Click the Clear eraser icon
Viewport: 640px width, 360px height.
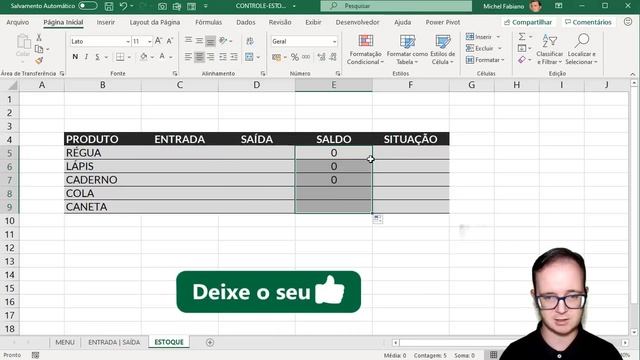(522, 60)
